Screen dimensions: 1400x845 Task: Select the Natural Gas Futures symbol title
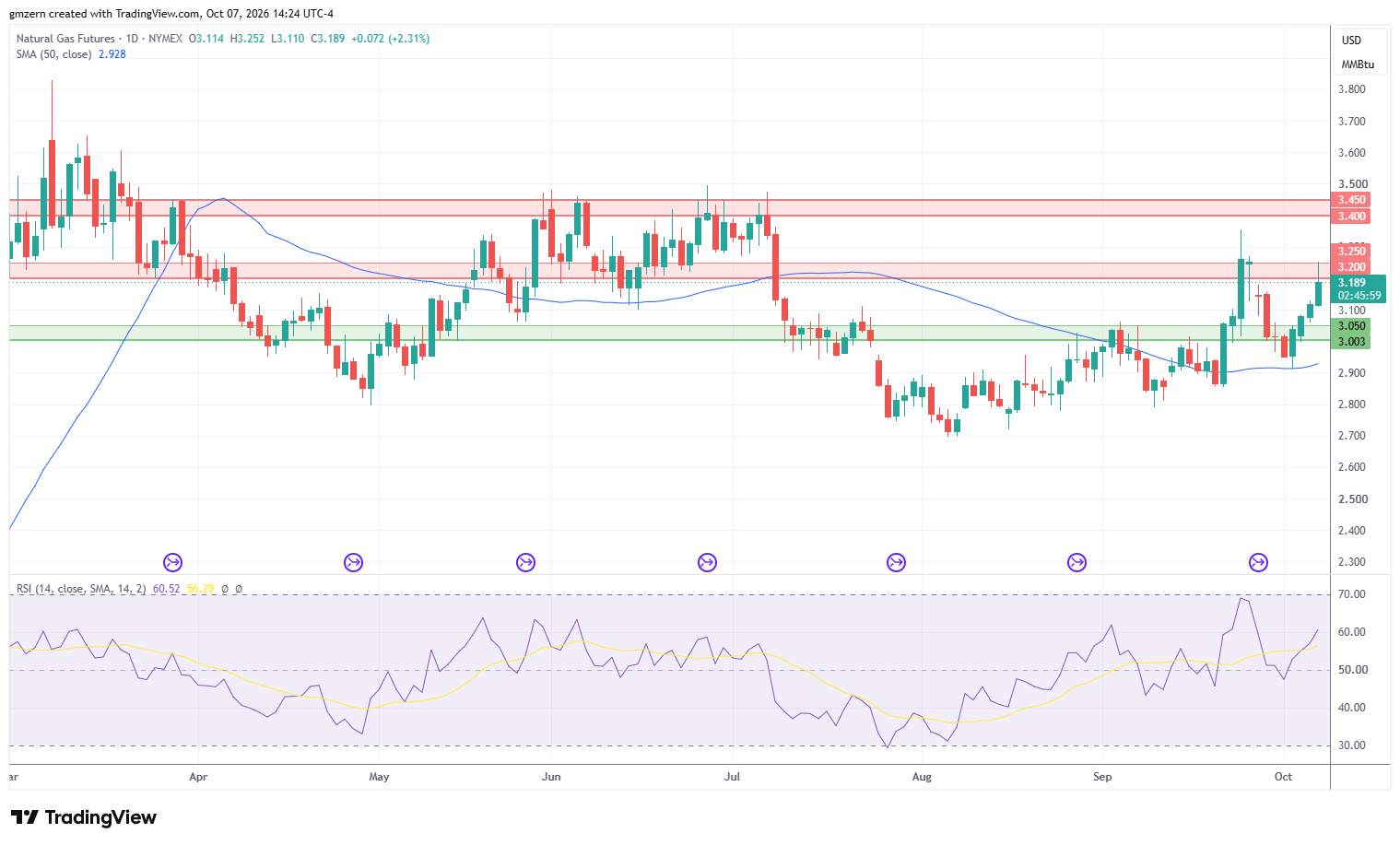pos(65,39)
